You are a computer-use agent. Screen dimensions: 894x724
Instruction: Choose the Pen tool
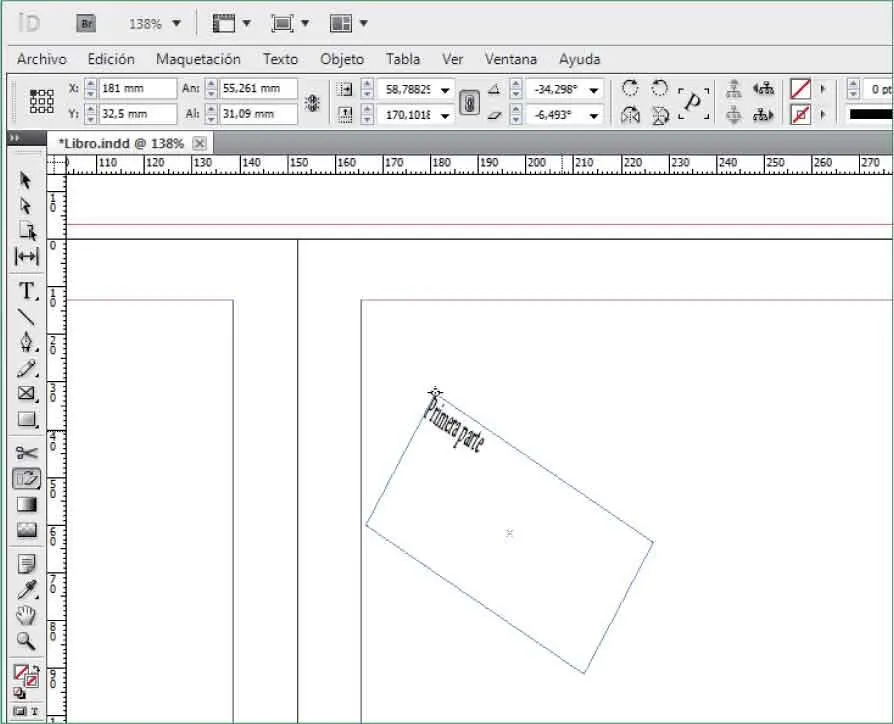27,343
